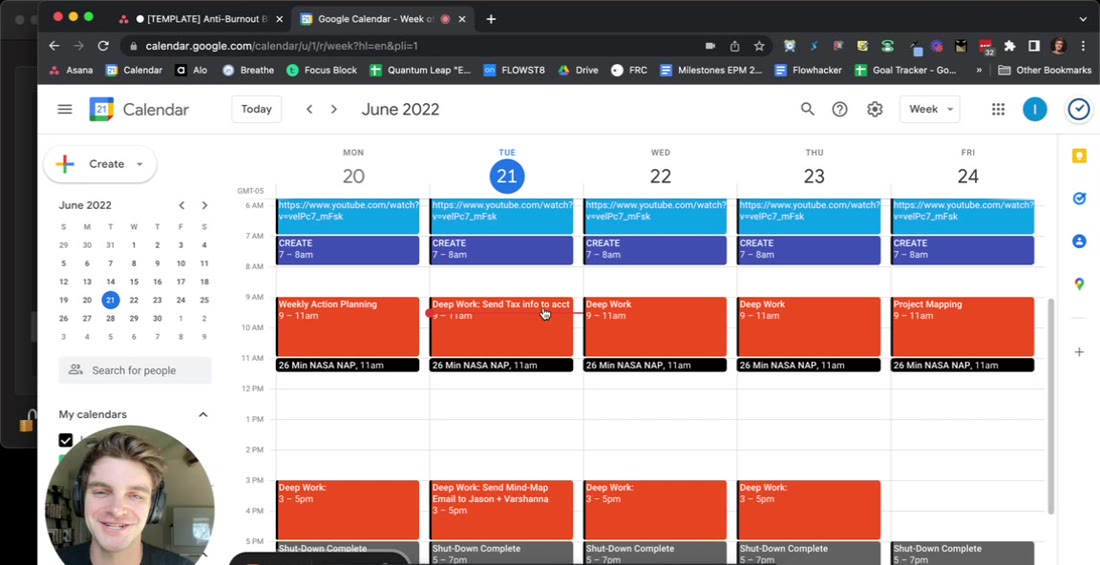Open Weekly Action Planning event

pyautogui.click(x=348, y=326)
